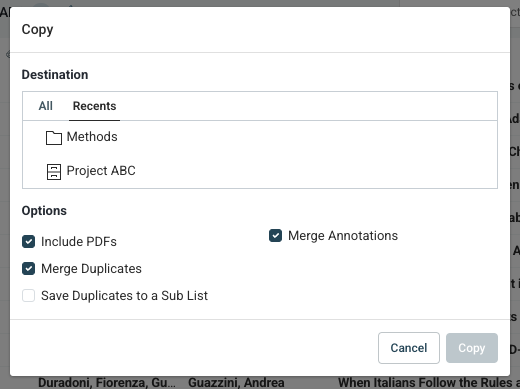Viewport: 520px width, 389px height.
Task: Confirm with the Copy button
Action: (x=472, y=348)
